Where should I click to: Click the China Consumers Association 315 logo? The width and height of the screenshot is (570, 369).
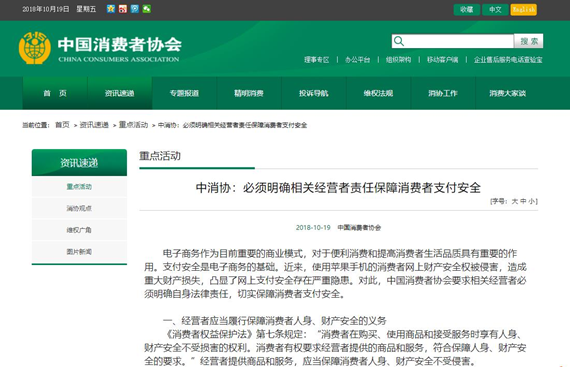35,48
